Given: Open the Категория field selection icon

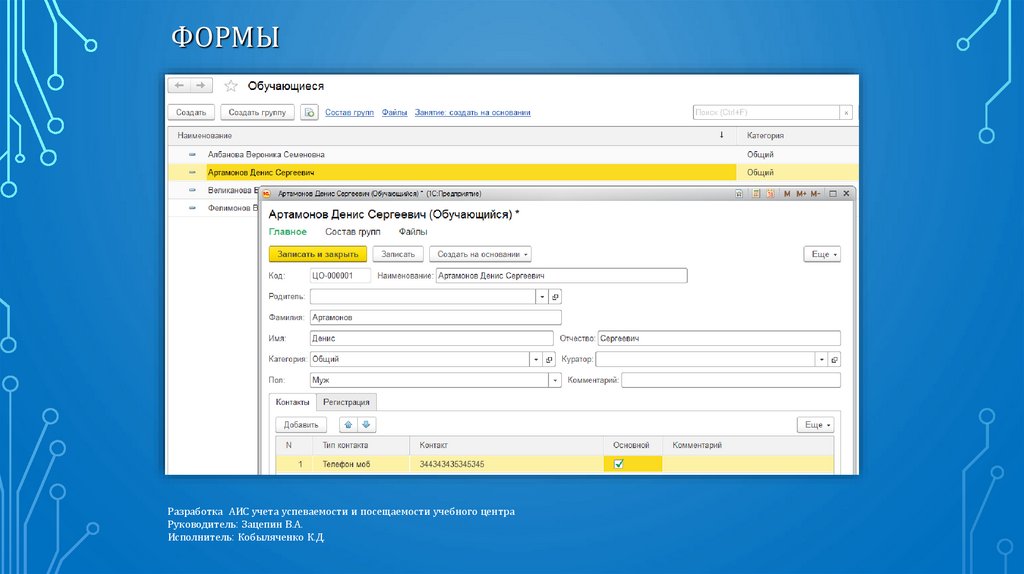Looking at the screenshot, I should click(x=549, y=359).
